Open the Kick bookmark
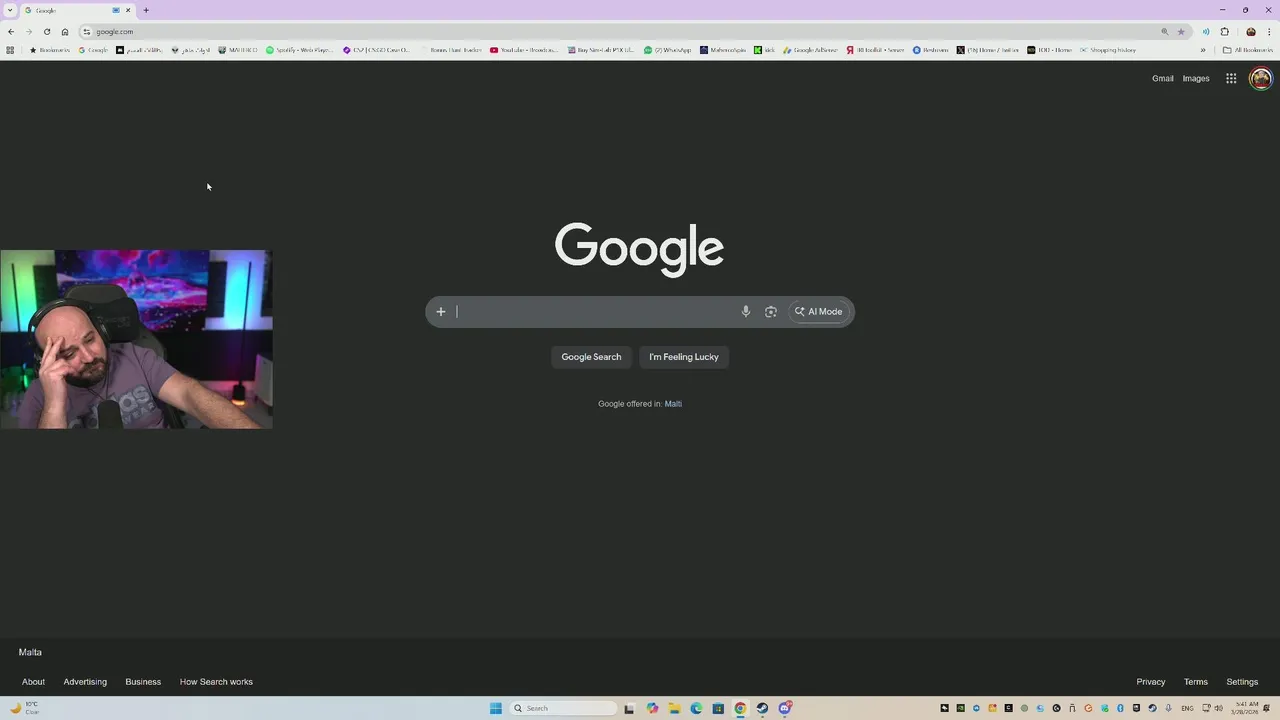 (765, 50)
